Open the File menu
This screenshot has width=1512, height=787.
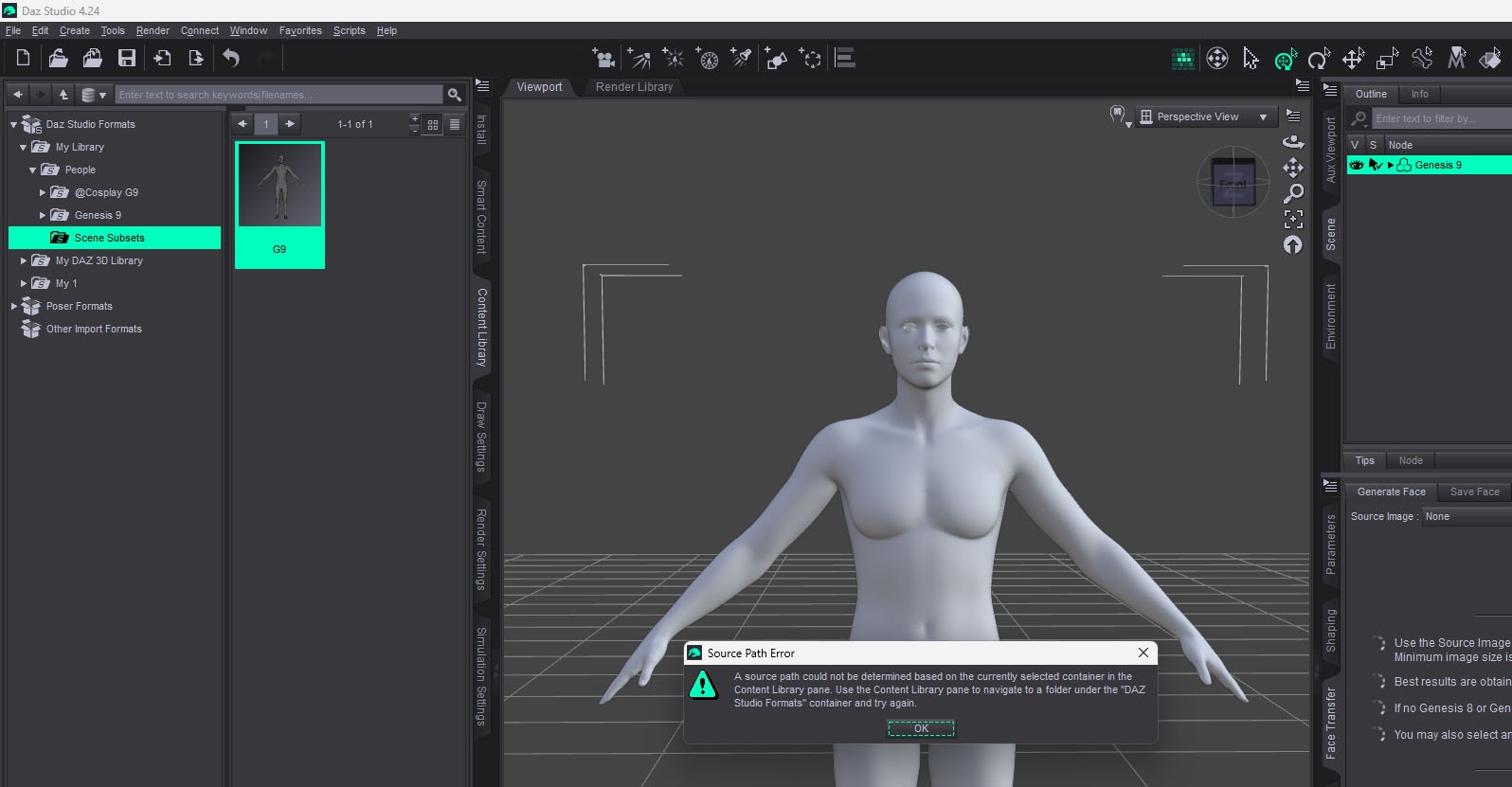click(13, 30)
